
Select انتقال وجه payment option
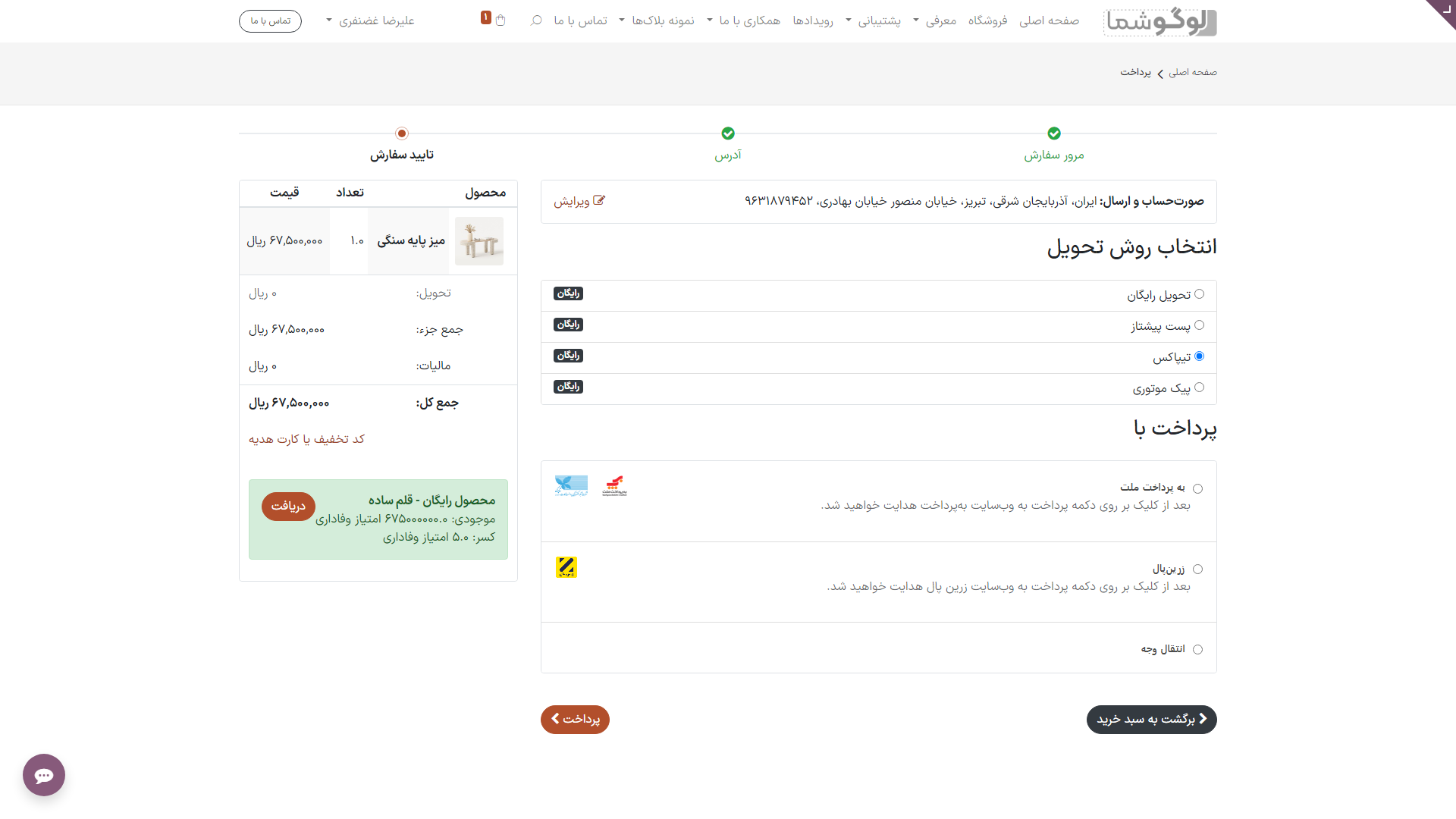coord(1197,650)
